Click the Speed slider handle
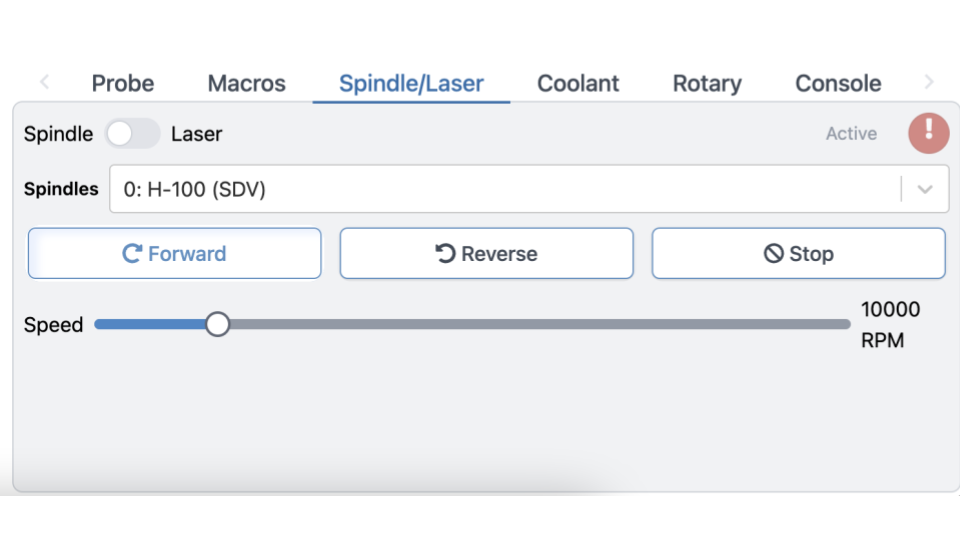This screenshot has height=540, width=960. pos(217,324)
